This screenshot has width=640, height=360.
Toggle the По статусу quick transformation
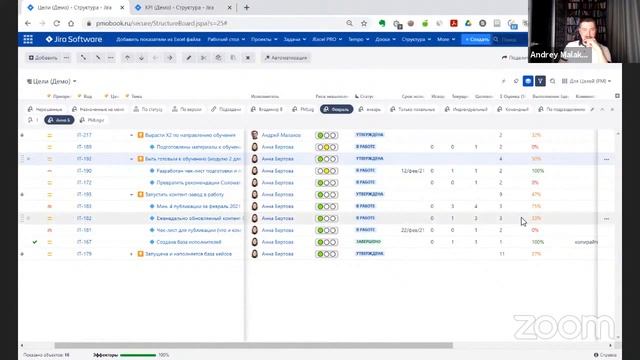coord(148,109)
